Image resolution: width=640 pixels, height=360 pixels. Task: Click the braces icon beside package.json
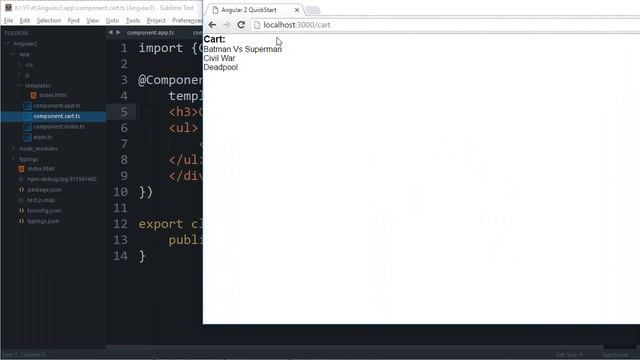(x=21, y=190)
